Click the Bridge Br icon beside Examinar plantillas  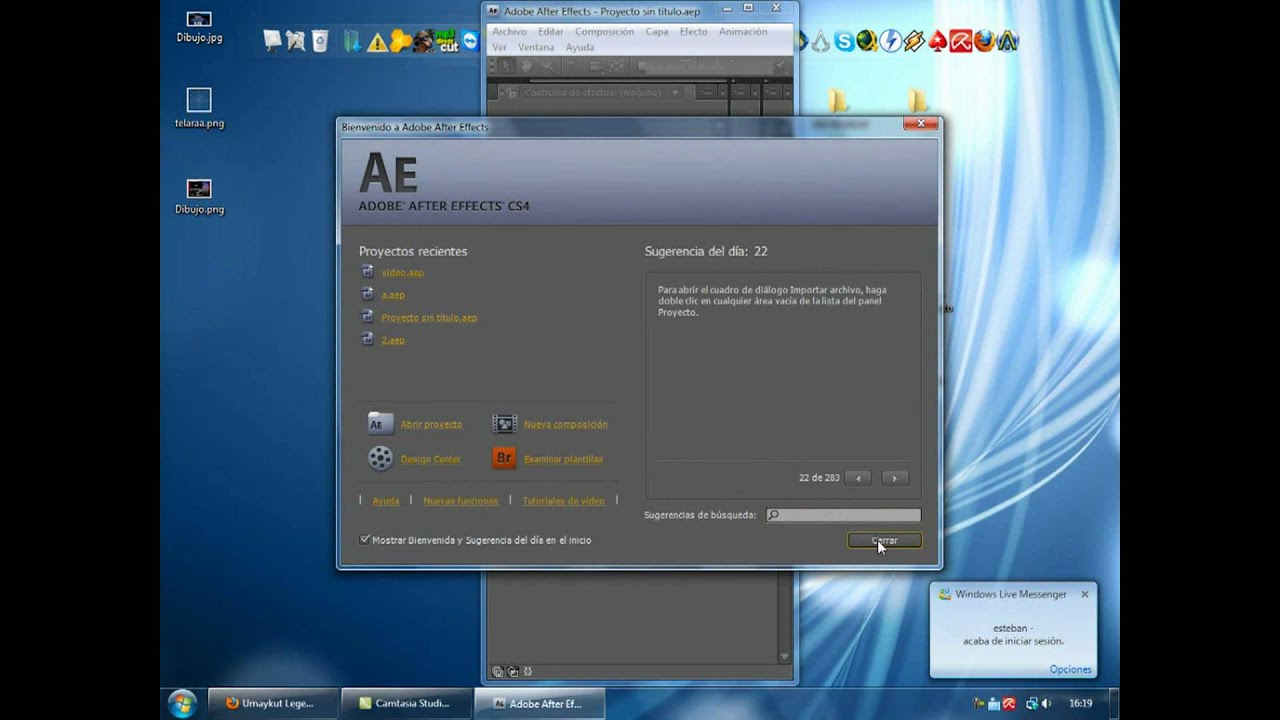pos(504,458)
